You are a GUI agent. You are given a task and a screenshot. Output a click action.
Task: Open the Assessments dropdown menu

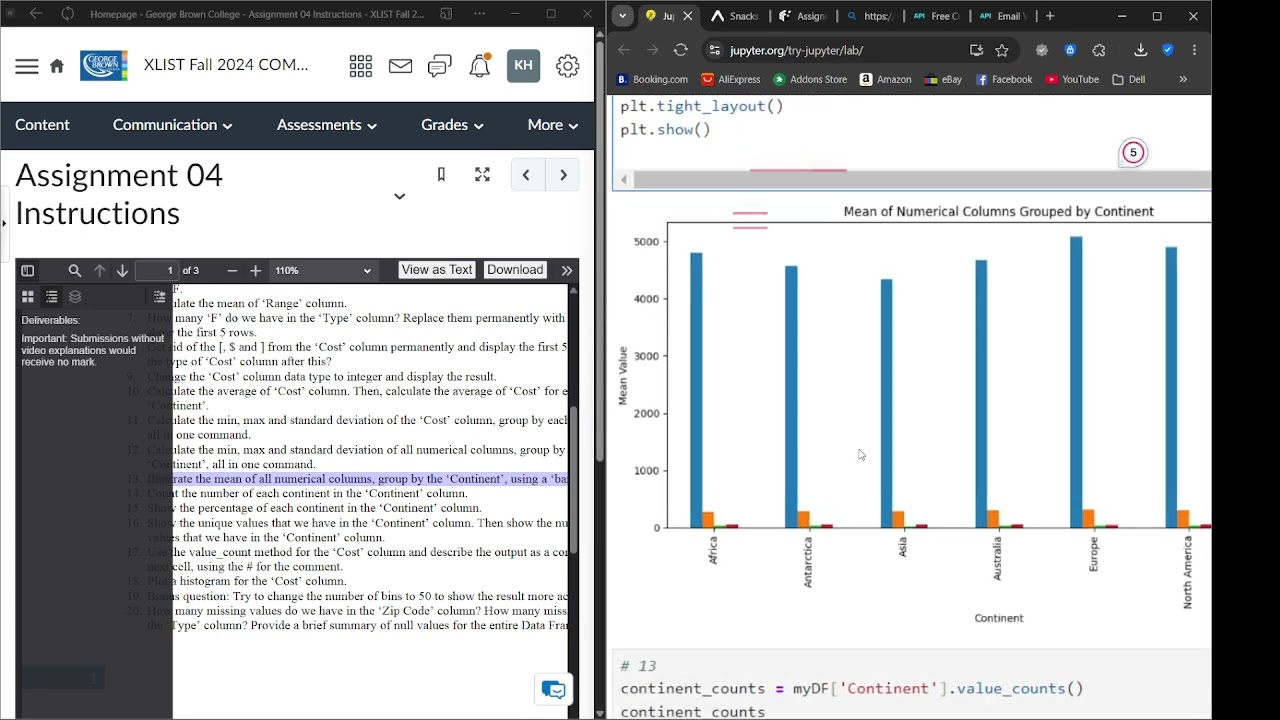tap(327, 125)
